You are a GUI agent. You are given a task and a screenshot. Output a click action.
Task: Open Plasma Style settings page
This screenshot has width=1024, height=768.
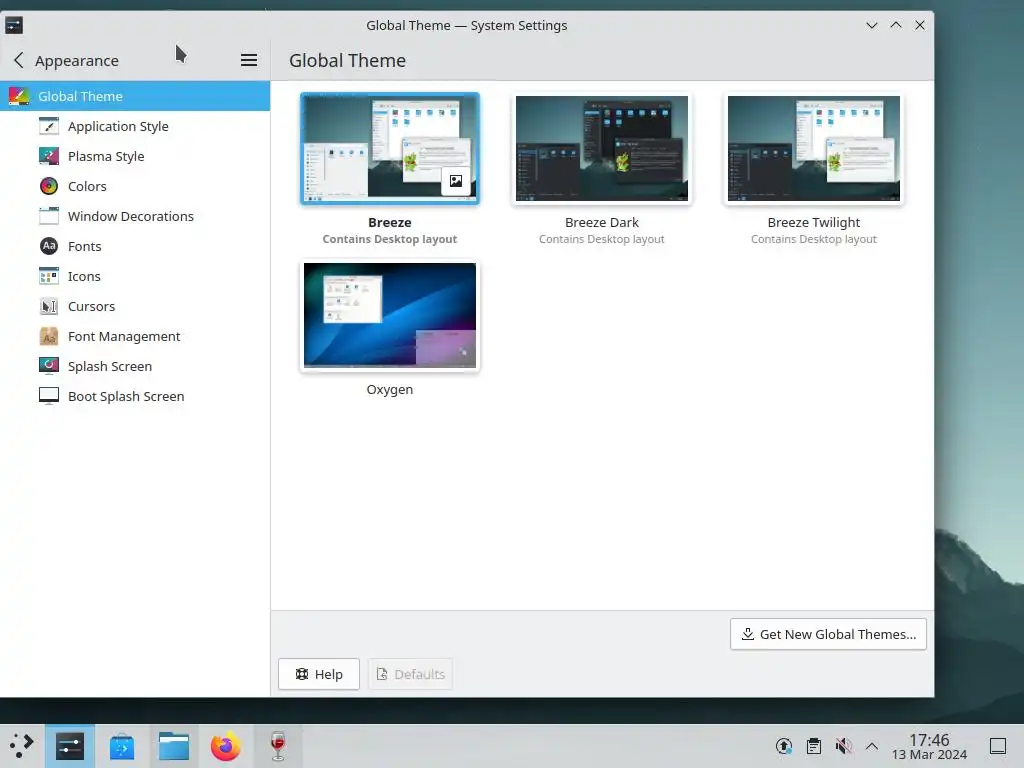[x=135, y=156]
